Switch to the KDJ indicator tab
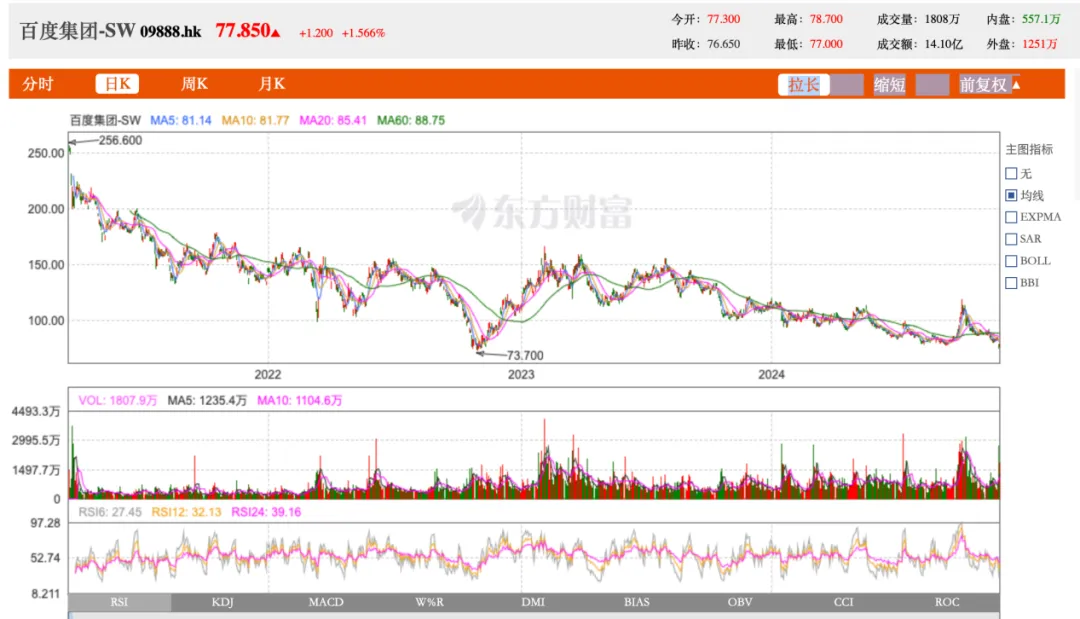The width and height of the screenshot is (1080, 619). tap(222, 602)
